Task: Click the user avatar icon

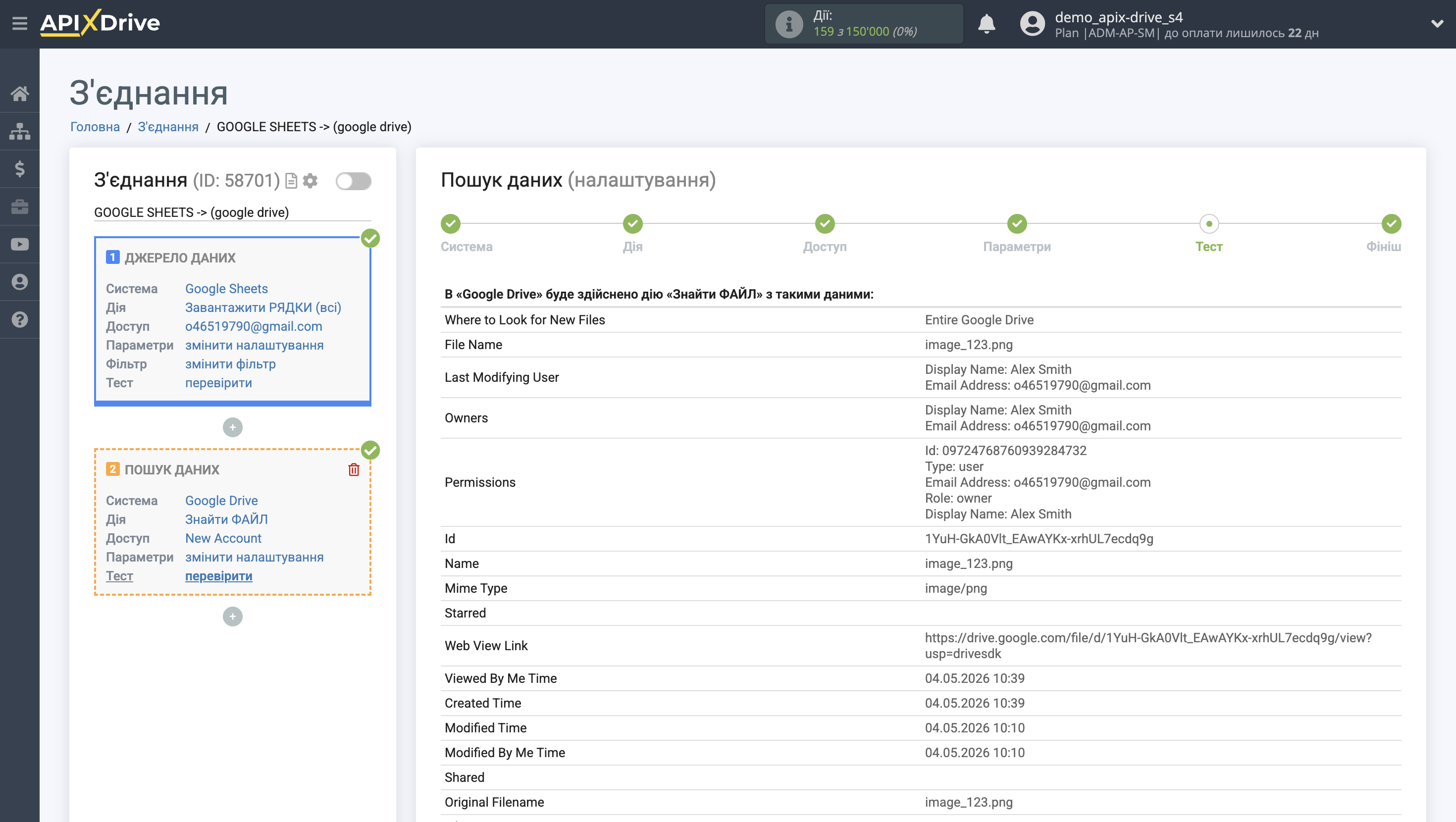Action: [1032, 24]
